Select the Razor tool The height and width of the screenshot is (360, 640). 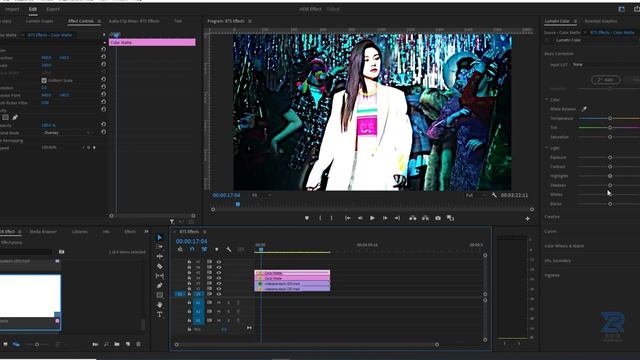(160, 266)
